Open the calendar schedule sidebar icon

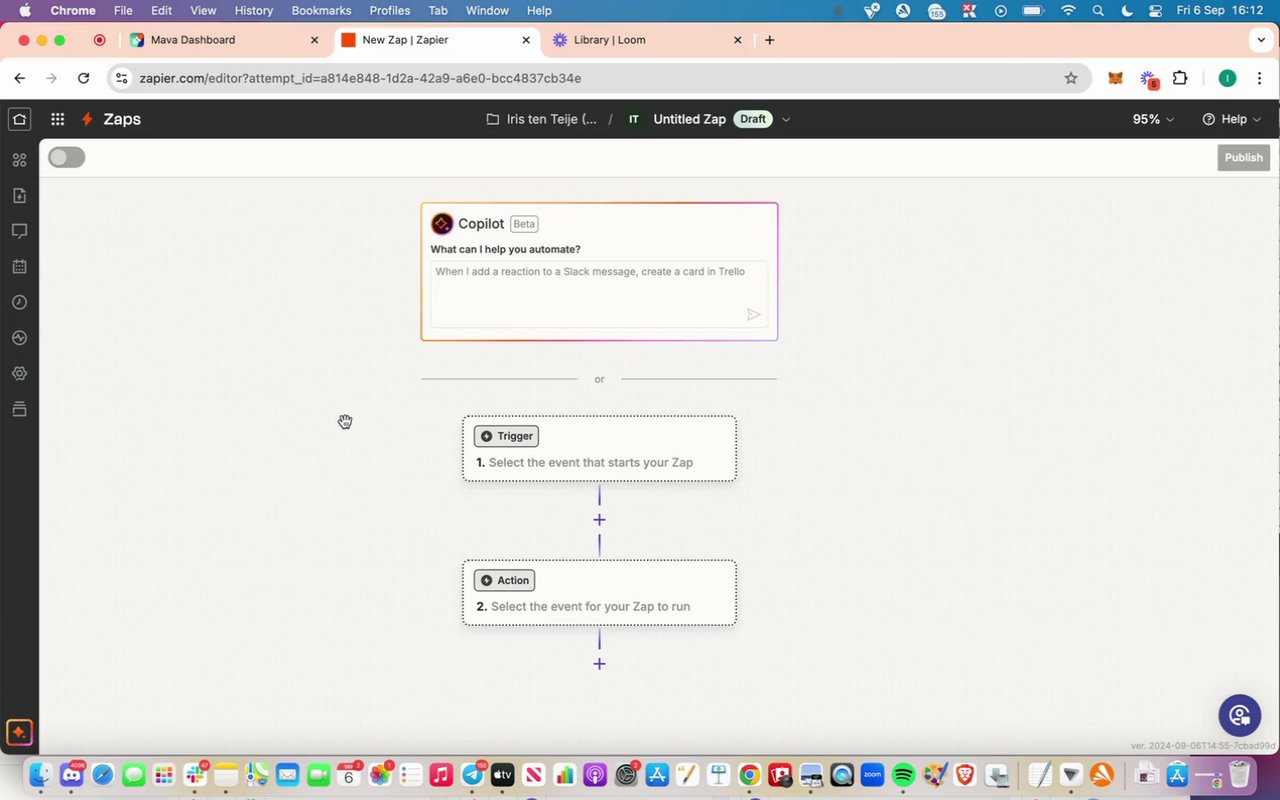(x=19, y=267)
